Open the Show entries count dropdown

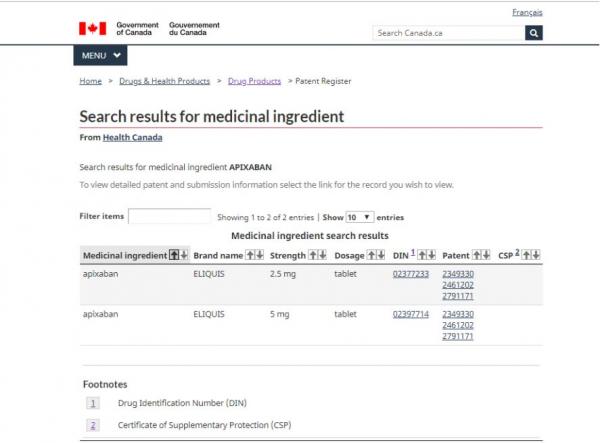(359, 217)
